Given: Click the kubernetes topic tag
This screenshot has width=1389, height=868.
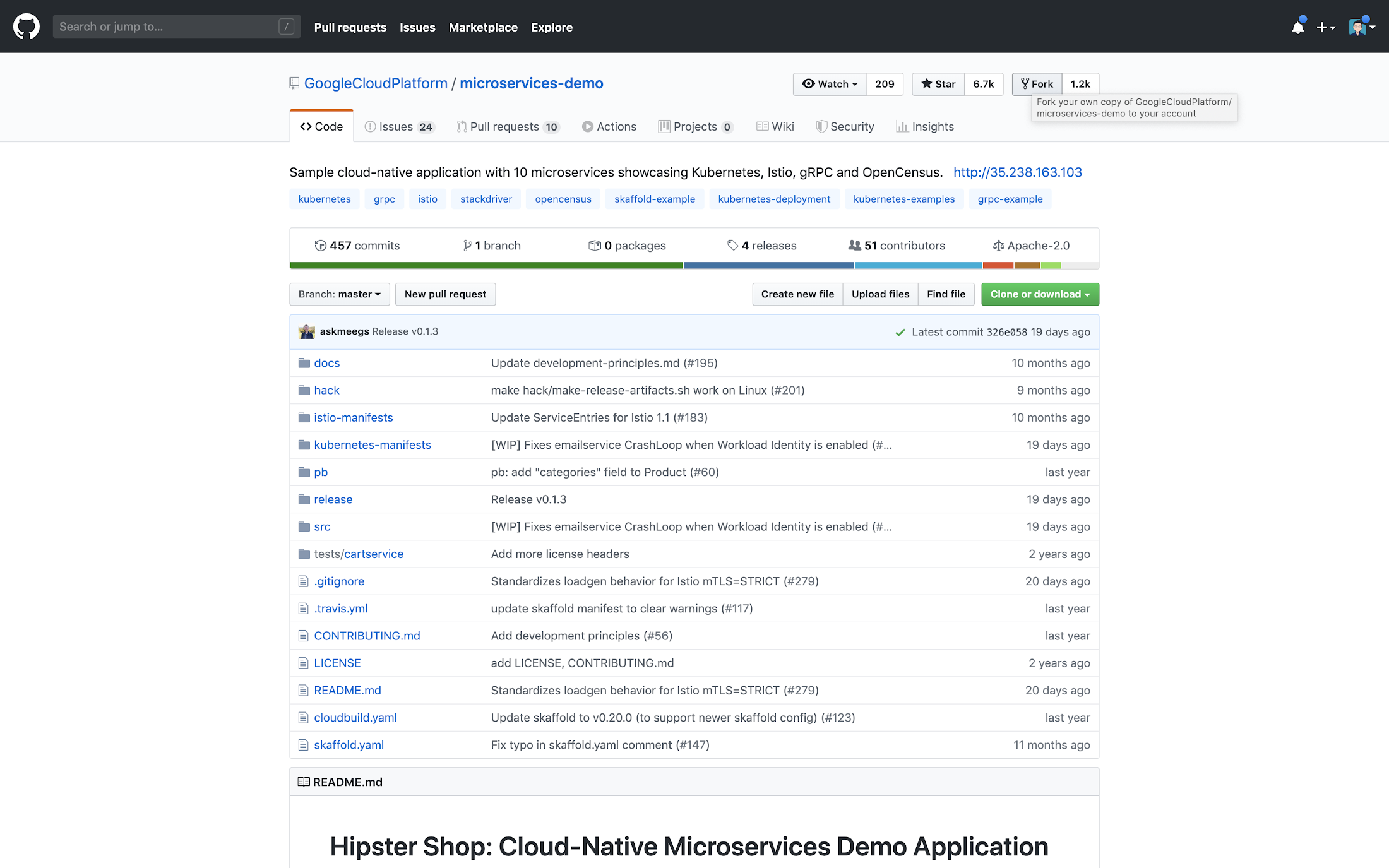Looking at the screenshot, I should point(325,199).
